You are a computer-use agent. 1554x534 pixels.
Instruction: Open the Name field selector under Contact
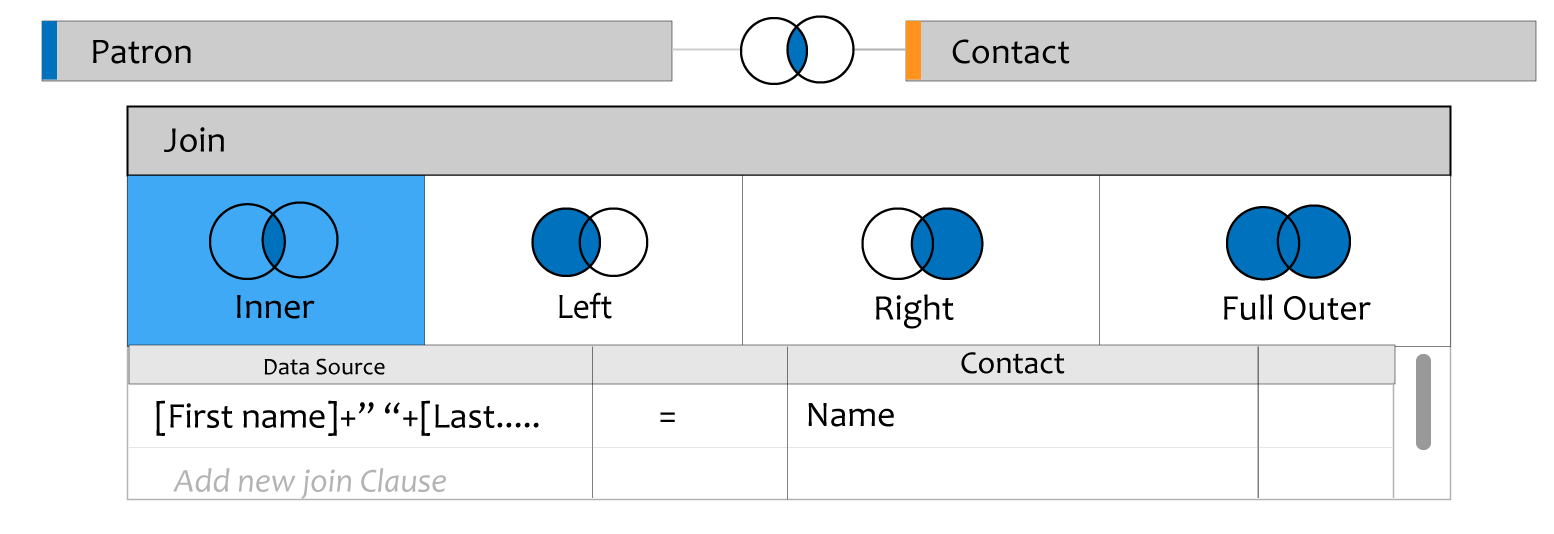tap(1022, 416)
